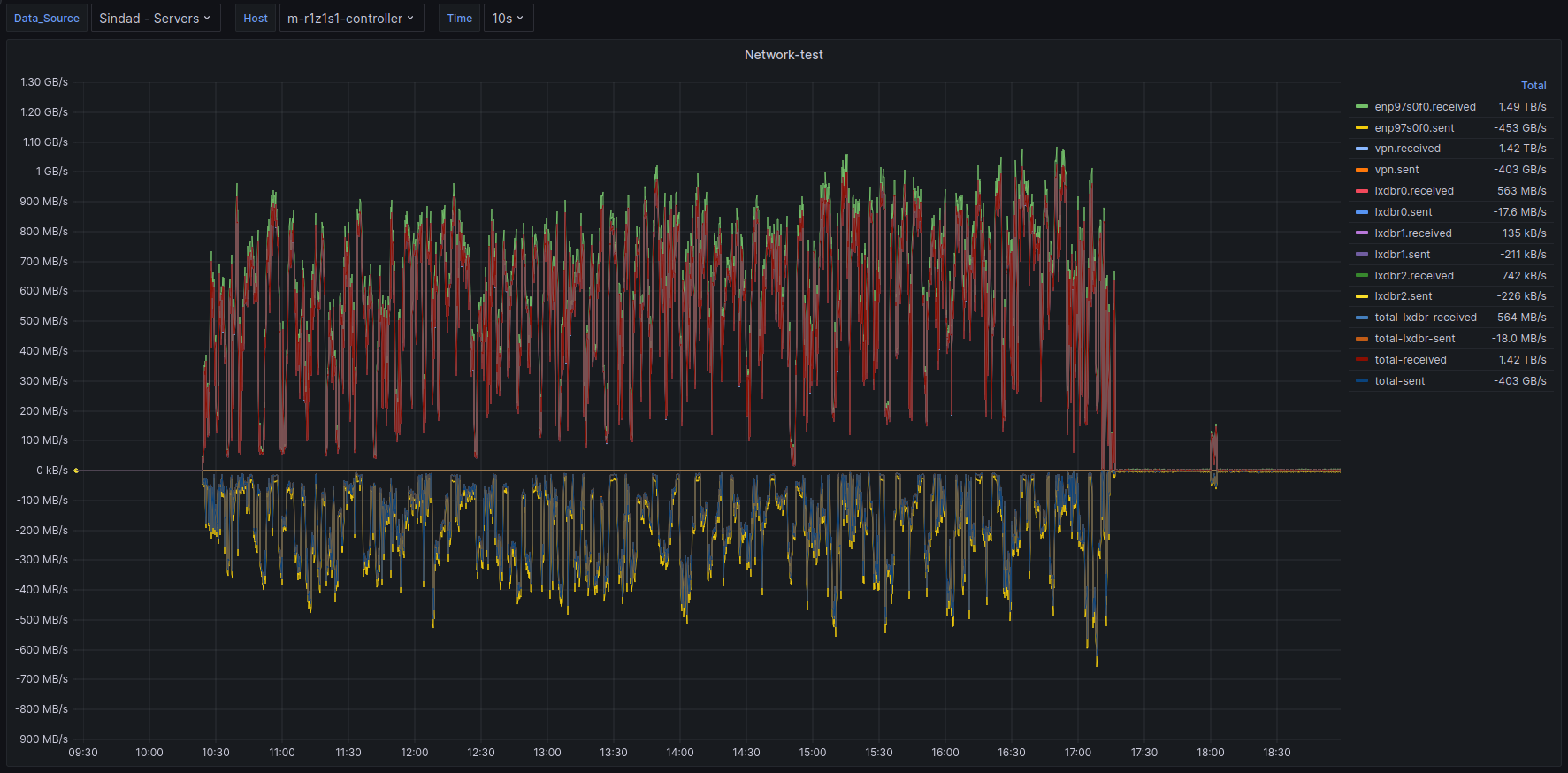The height and width of the screenshot is (773, 1568).
Task: Expand the m-r1z1s1-controller host dropdown
Action: point(350,19)
